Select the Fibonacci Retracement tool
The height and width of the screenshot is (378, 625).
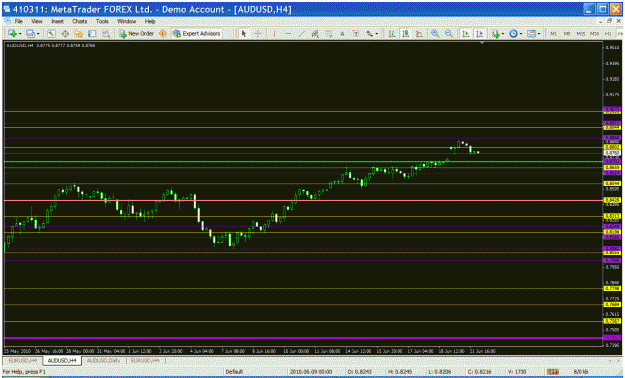pyautogui.click(x=329, y=34)
